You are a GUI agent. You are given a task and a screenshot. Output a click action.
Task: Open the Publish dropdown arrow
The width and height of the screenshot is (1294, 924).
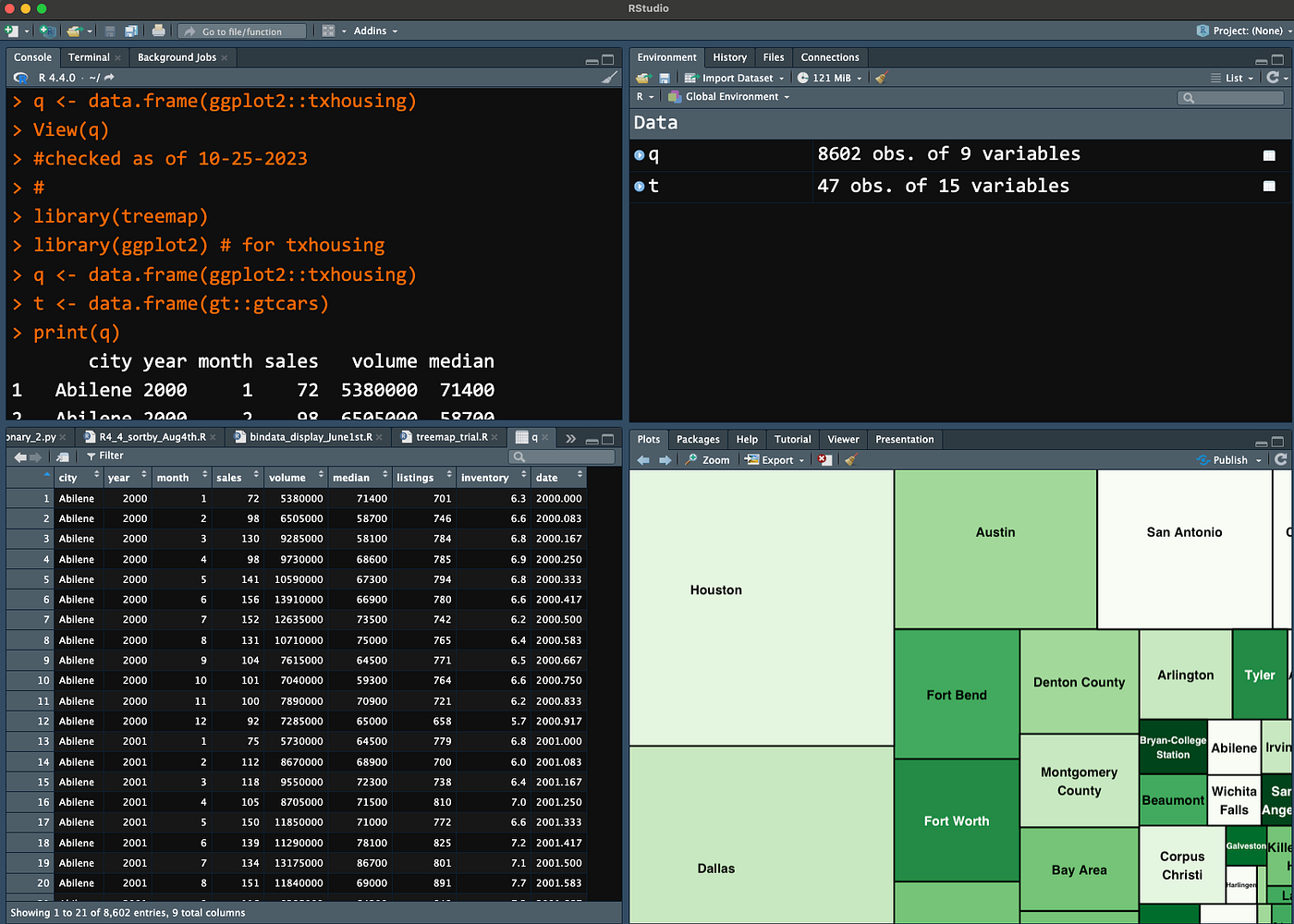1259,460
